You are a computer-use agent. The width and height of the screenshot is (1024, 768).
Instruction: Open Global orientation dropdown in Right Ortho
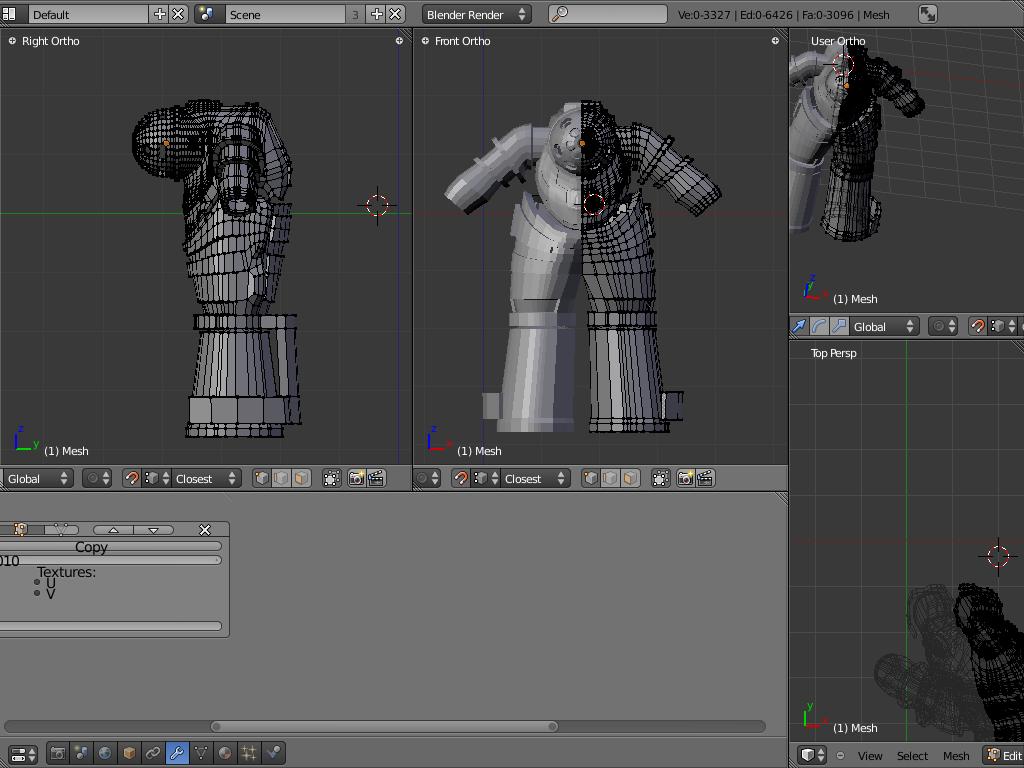point(37,479)
